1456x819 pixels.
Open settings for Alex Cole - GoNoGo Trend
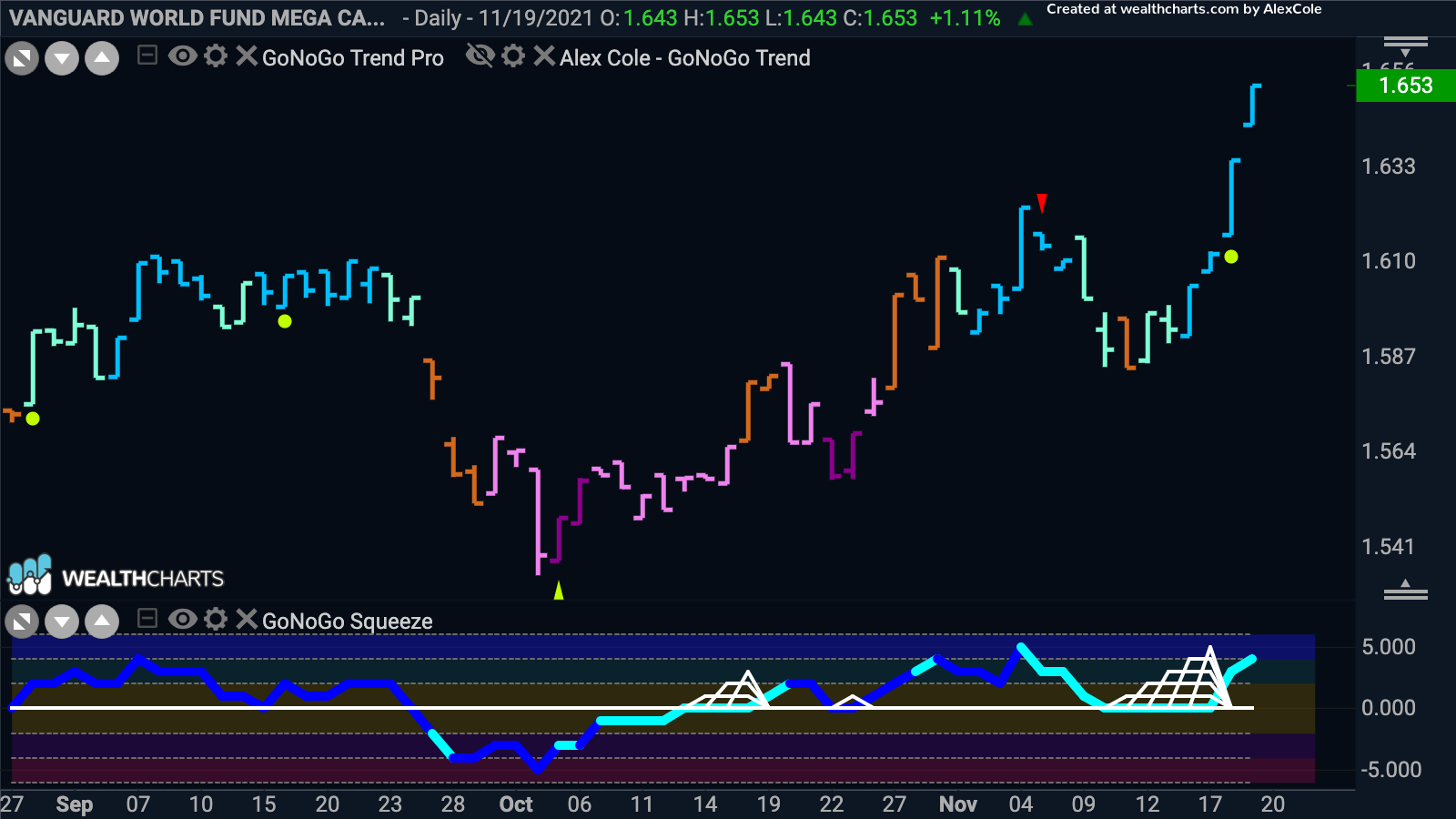point(513,56)
